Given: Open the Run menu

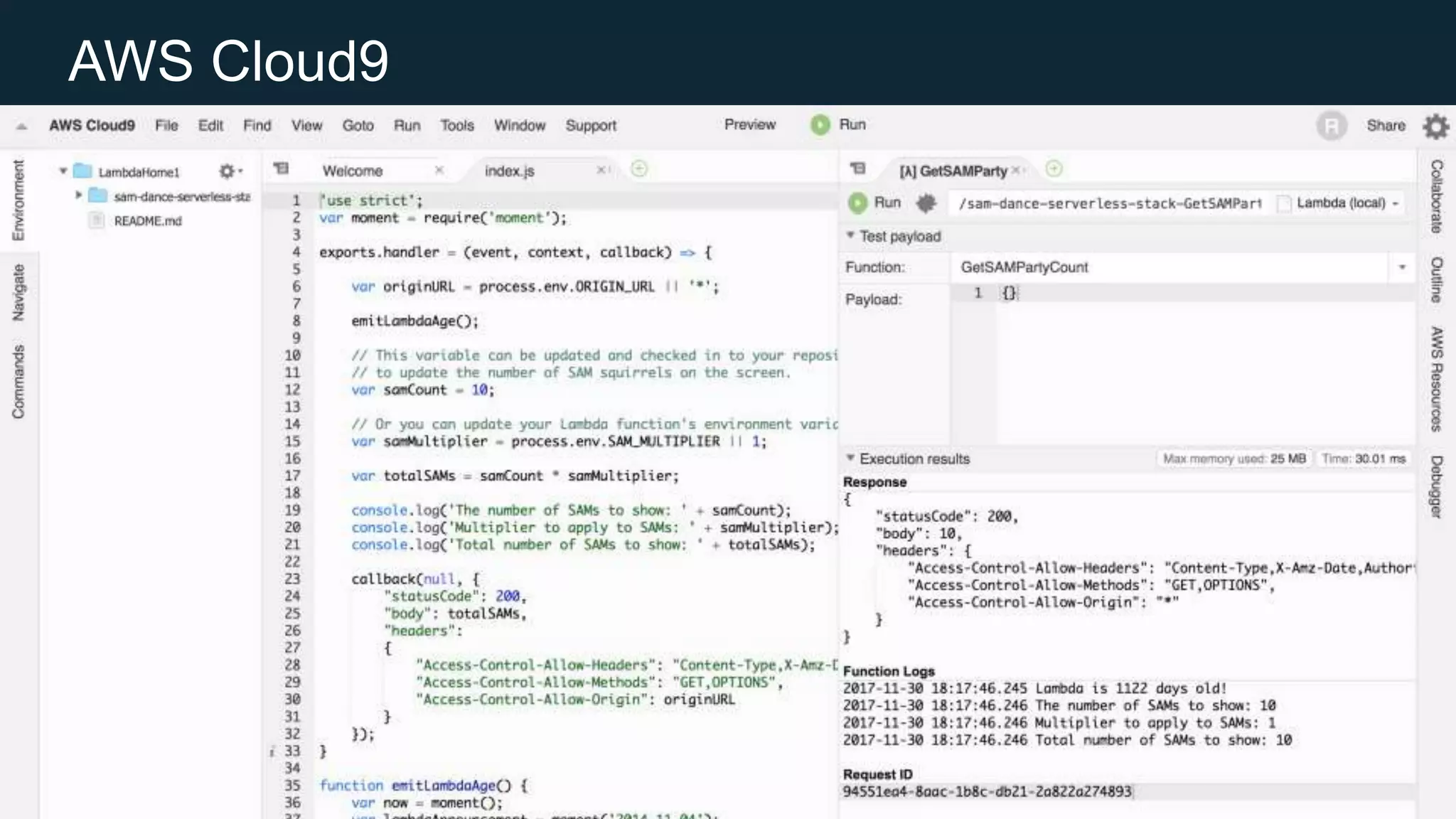Looking at the screenshot, I should [x=407, y=125].
